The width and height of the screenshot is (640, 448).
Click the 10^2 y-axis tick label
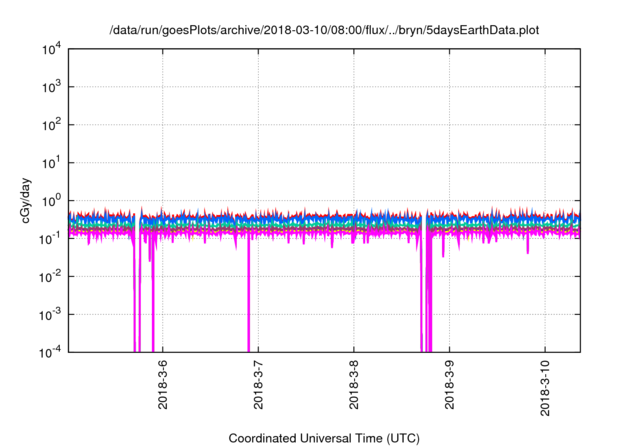51,125
